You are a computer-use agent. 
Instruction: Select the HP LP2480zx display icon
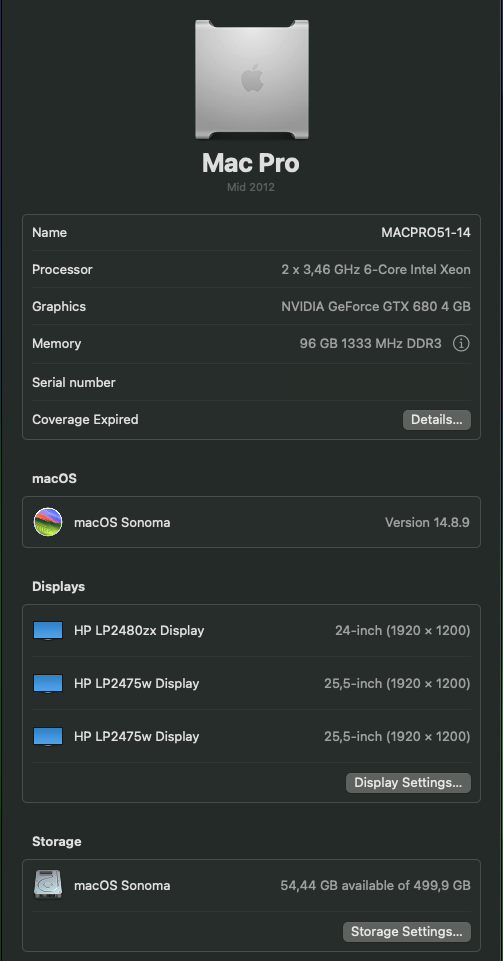[x=48, y=631]
